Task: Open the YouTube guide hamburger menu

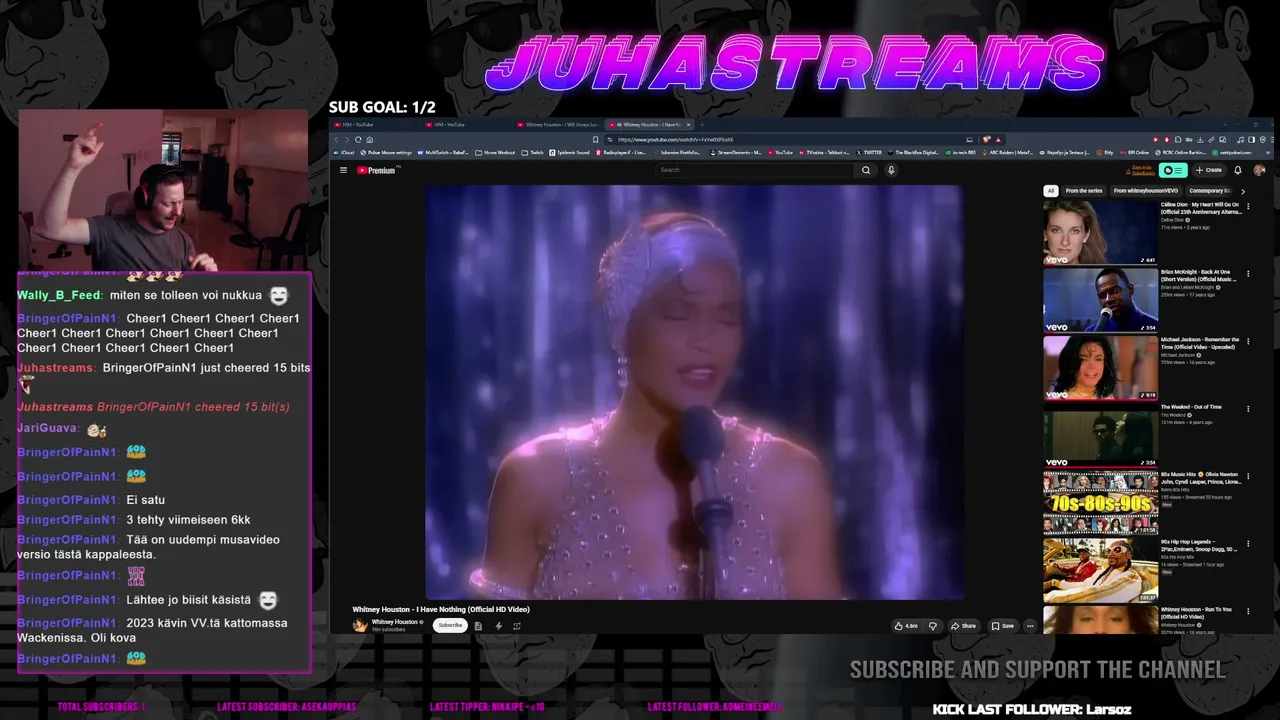Action: click(343, 170)
